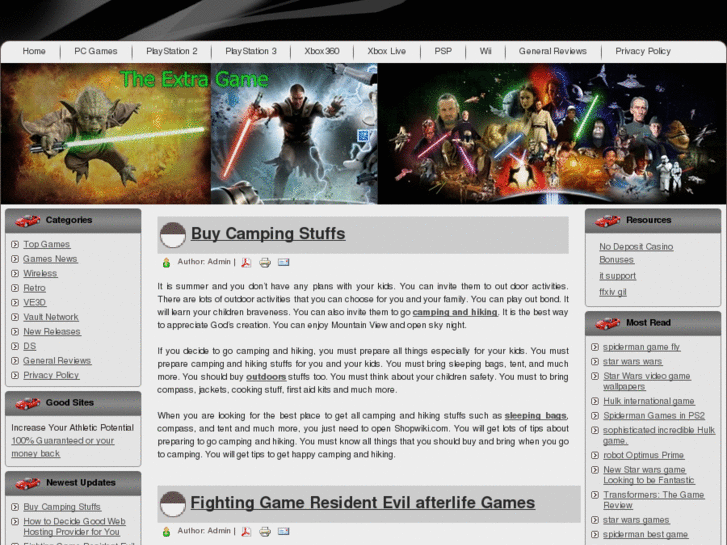The height and width of the screenshot is (545, 727).
Task: Click the red car icon beside Most Read
Action: pyautogui.click(x=607, y=323)
